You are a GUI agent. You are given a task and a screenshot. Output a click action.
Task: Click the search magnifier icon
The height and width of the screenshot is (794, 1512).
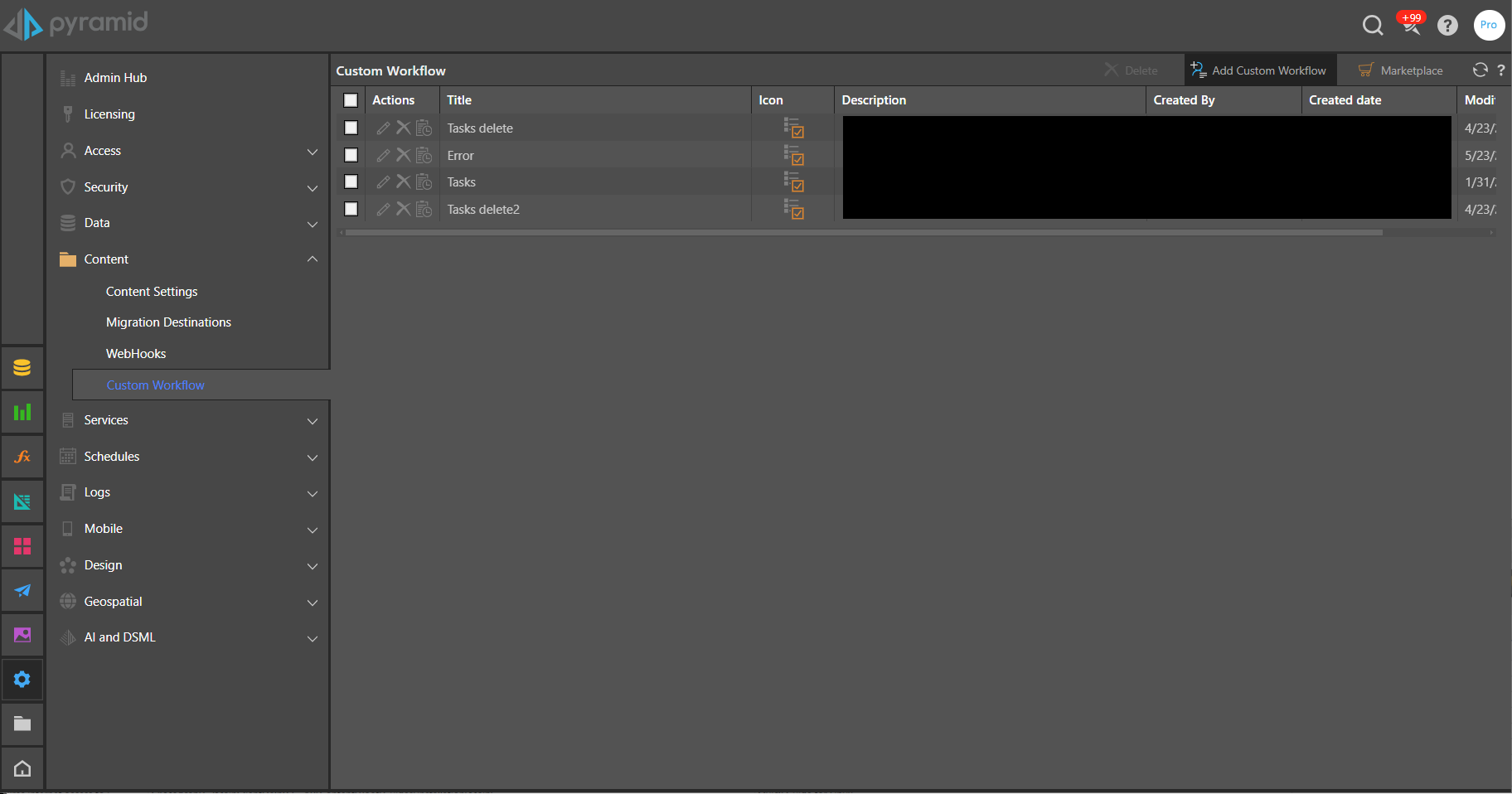1373,26
